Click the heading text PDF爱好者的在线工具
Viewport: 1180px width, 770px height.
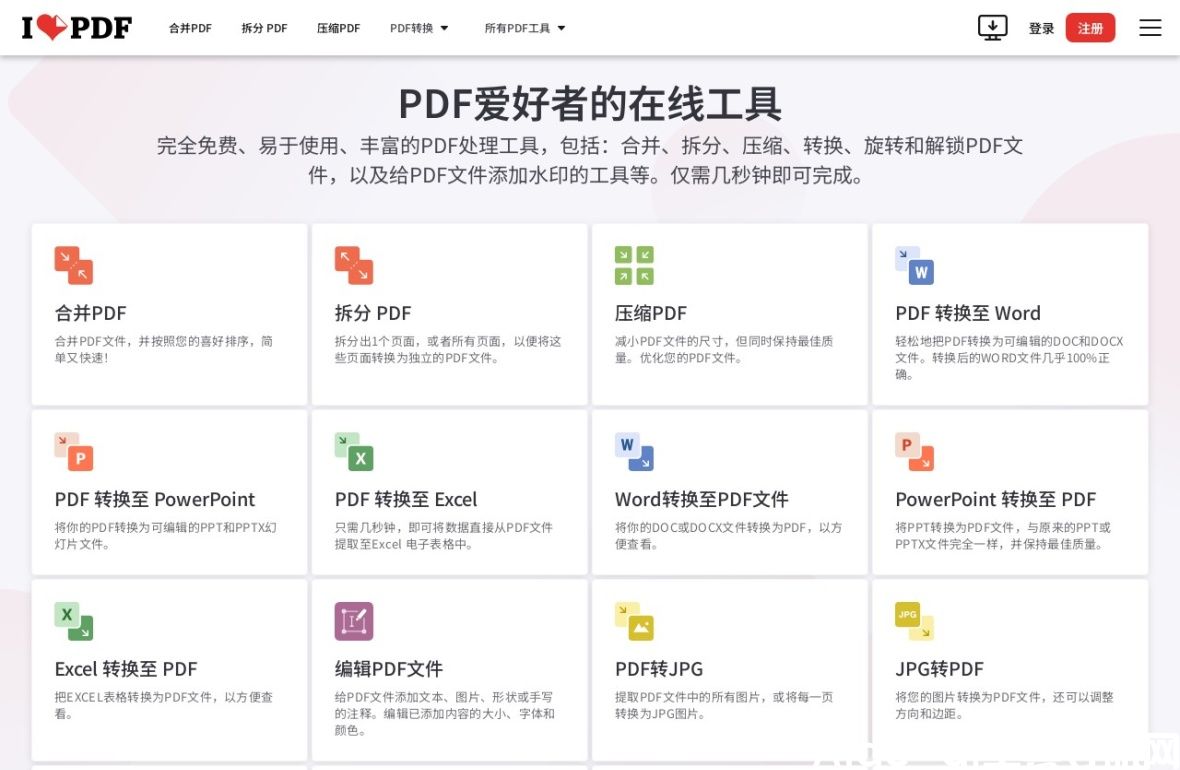590,104
